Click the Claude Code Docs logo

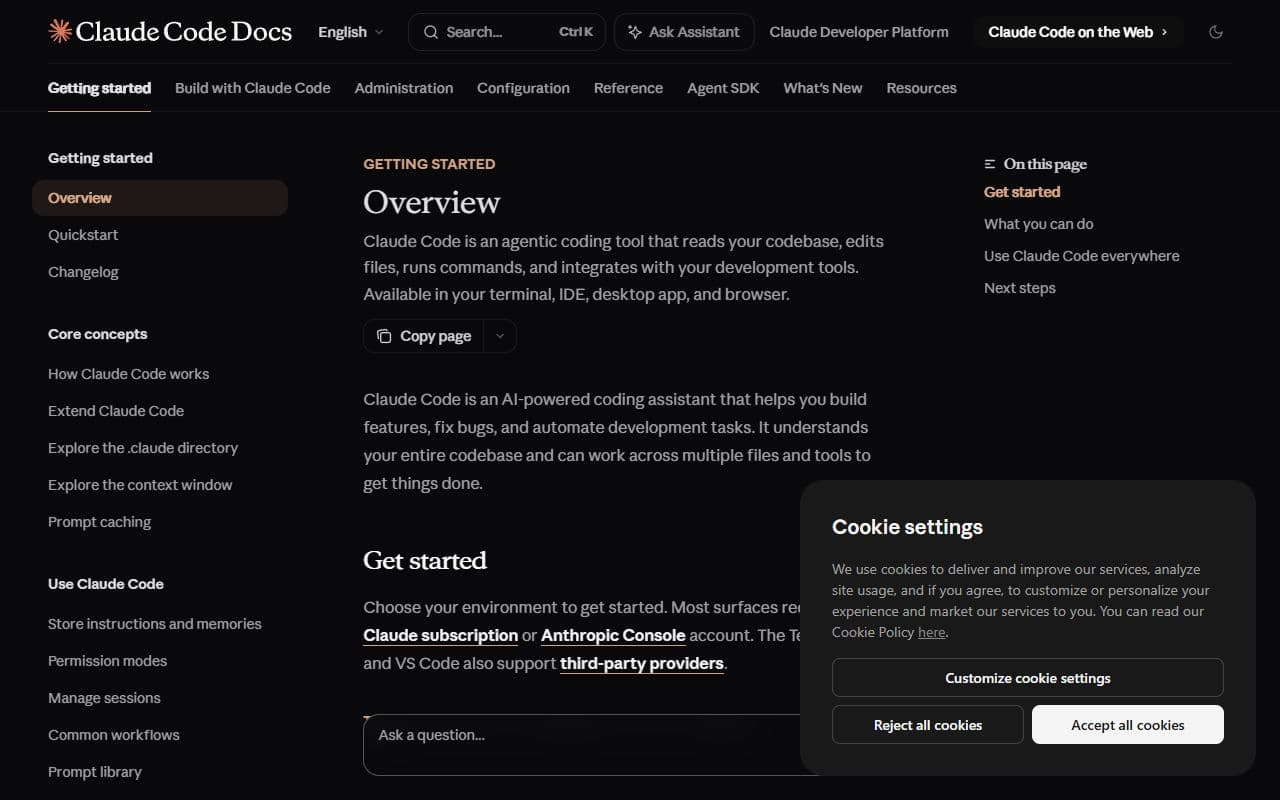point(170,32)
